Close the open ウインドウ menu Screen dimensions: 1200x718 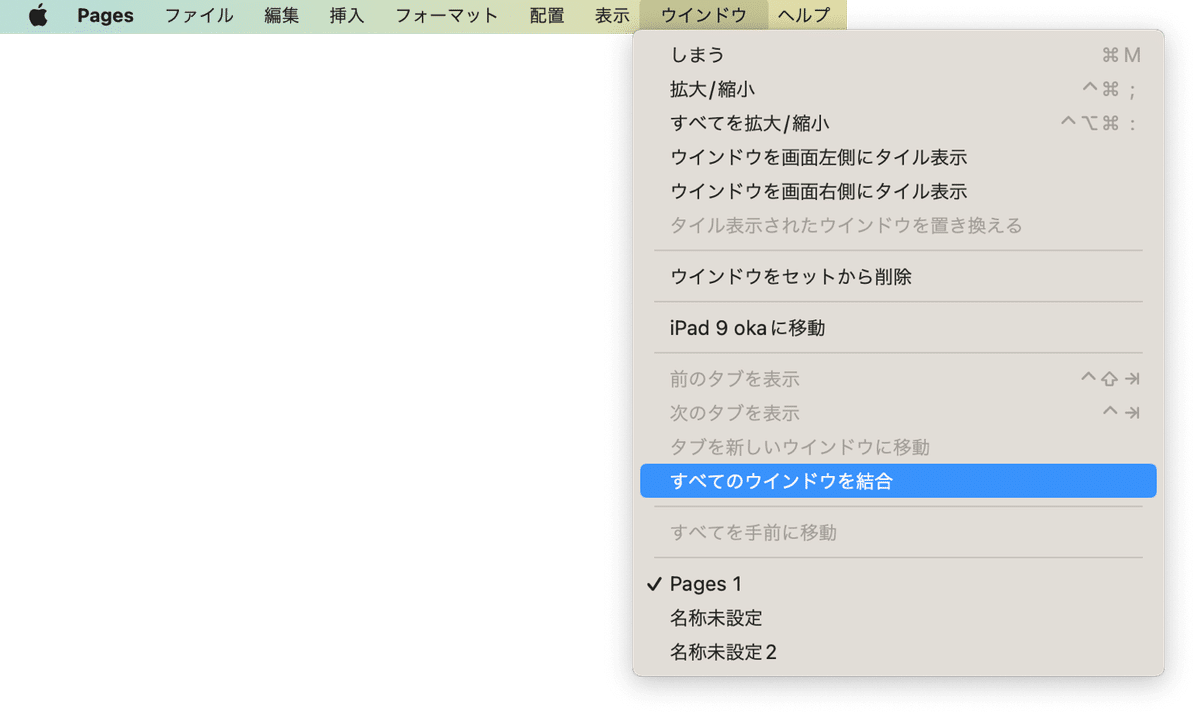point(703,16)
